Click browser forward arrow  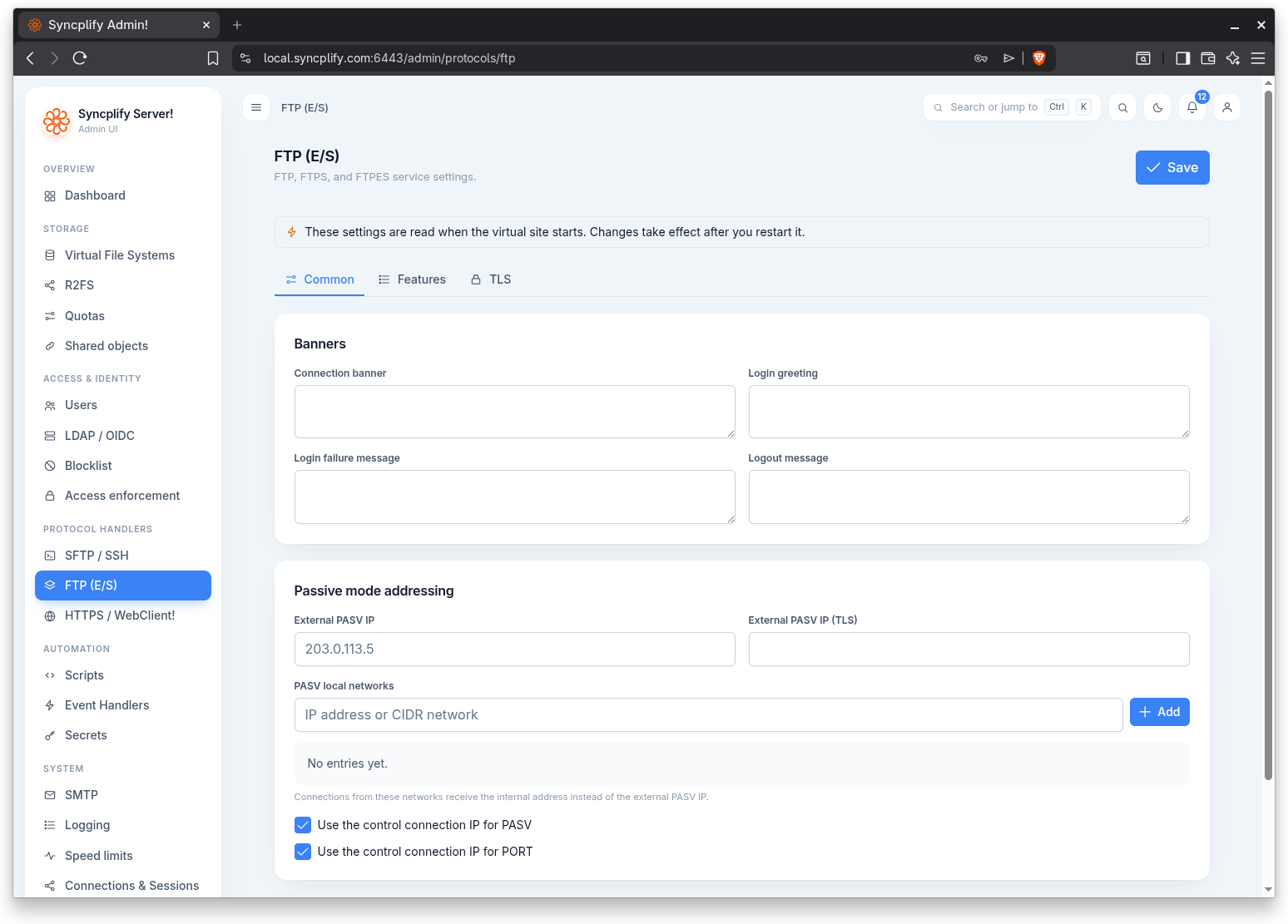(x=55, y=58)
